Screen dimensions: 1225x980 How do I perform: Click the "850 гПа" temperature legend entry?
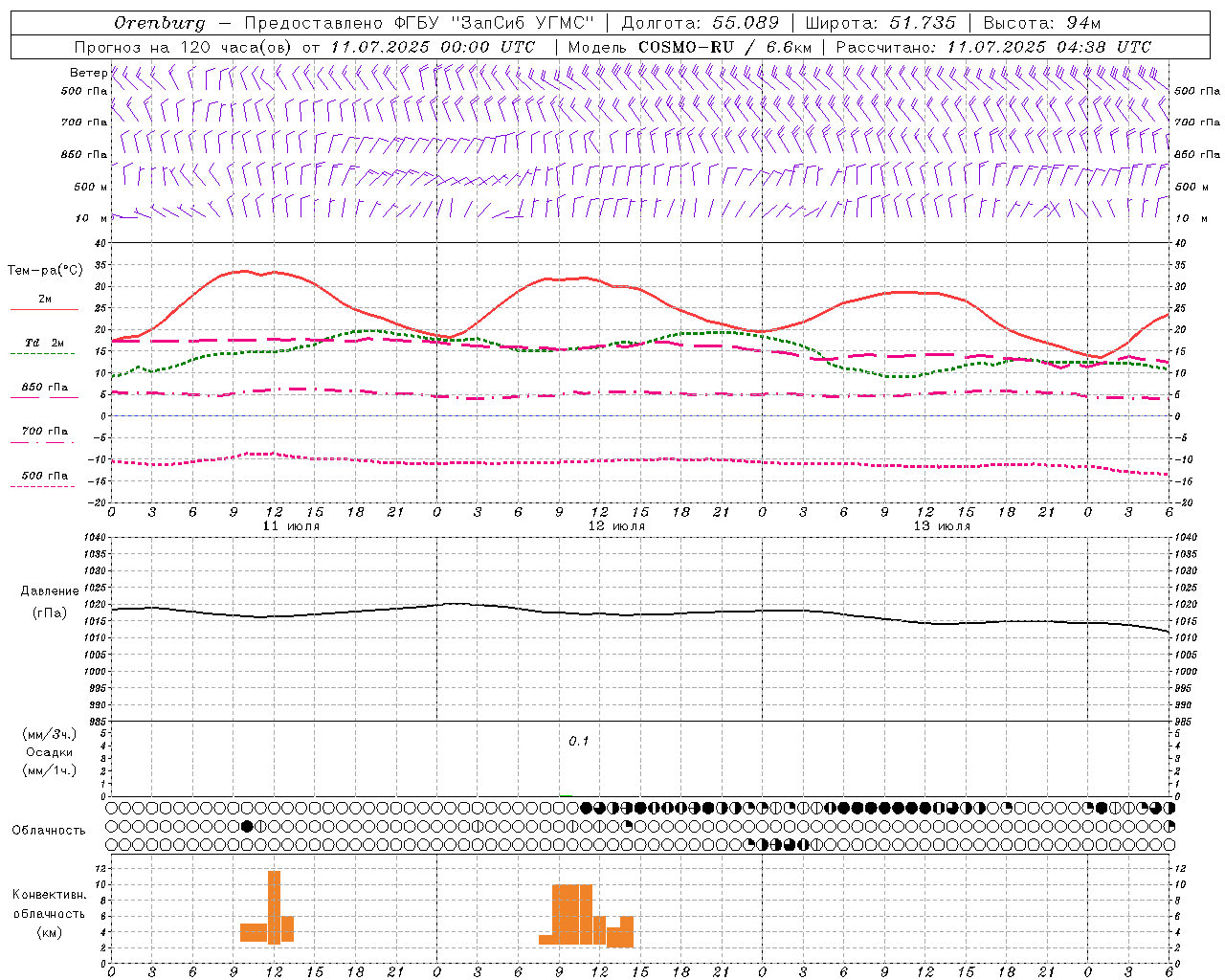click(45, 388)
